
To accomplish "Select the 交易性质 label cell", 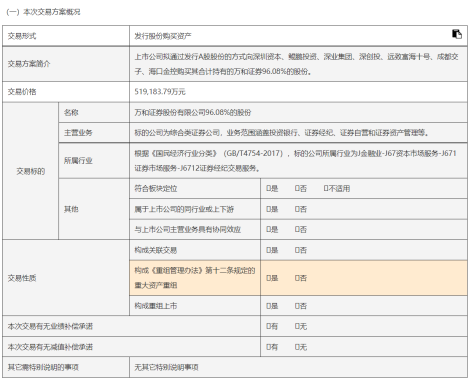I will 66,278.
